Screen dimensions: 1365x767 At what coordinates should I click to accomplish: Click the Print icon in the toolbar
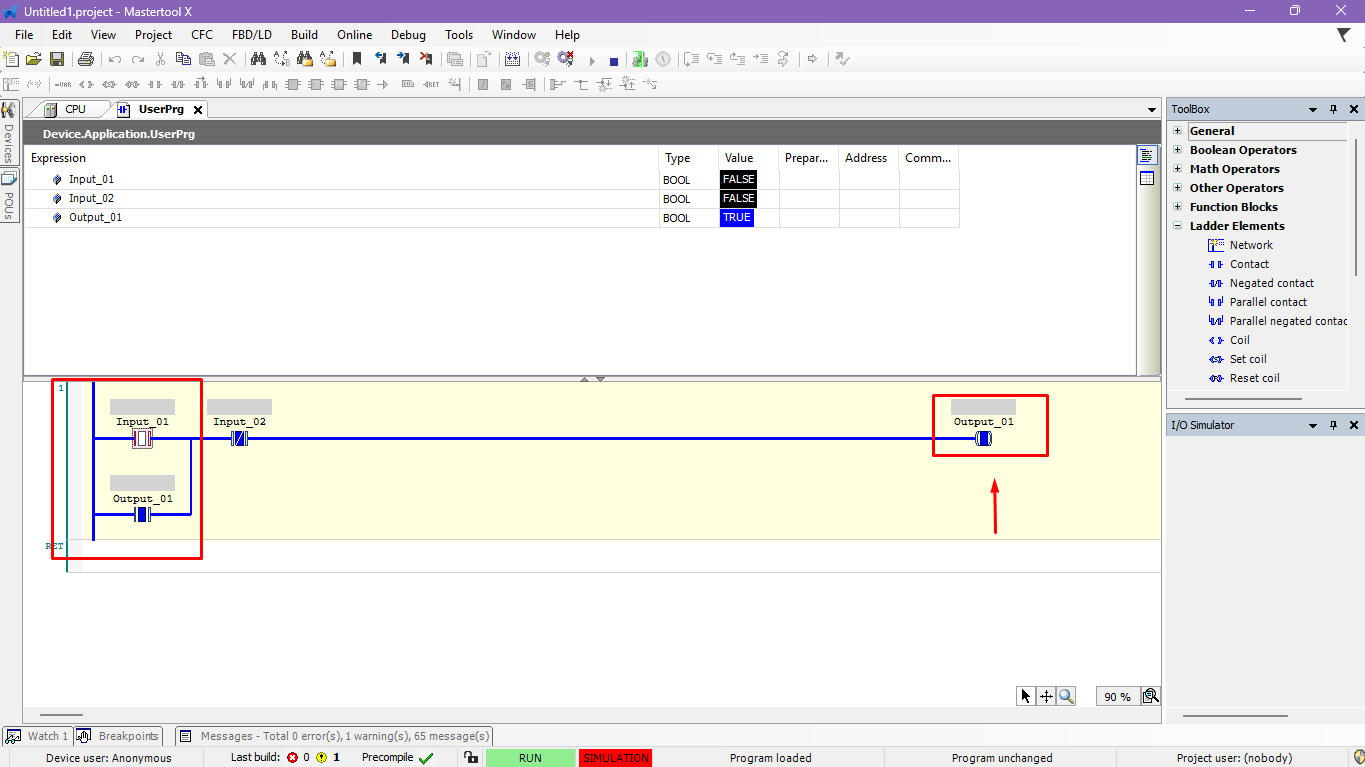[86, 60]
